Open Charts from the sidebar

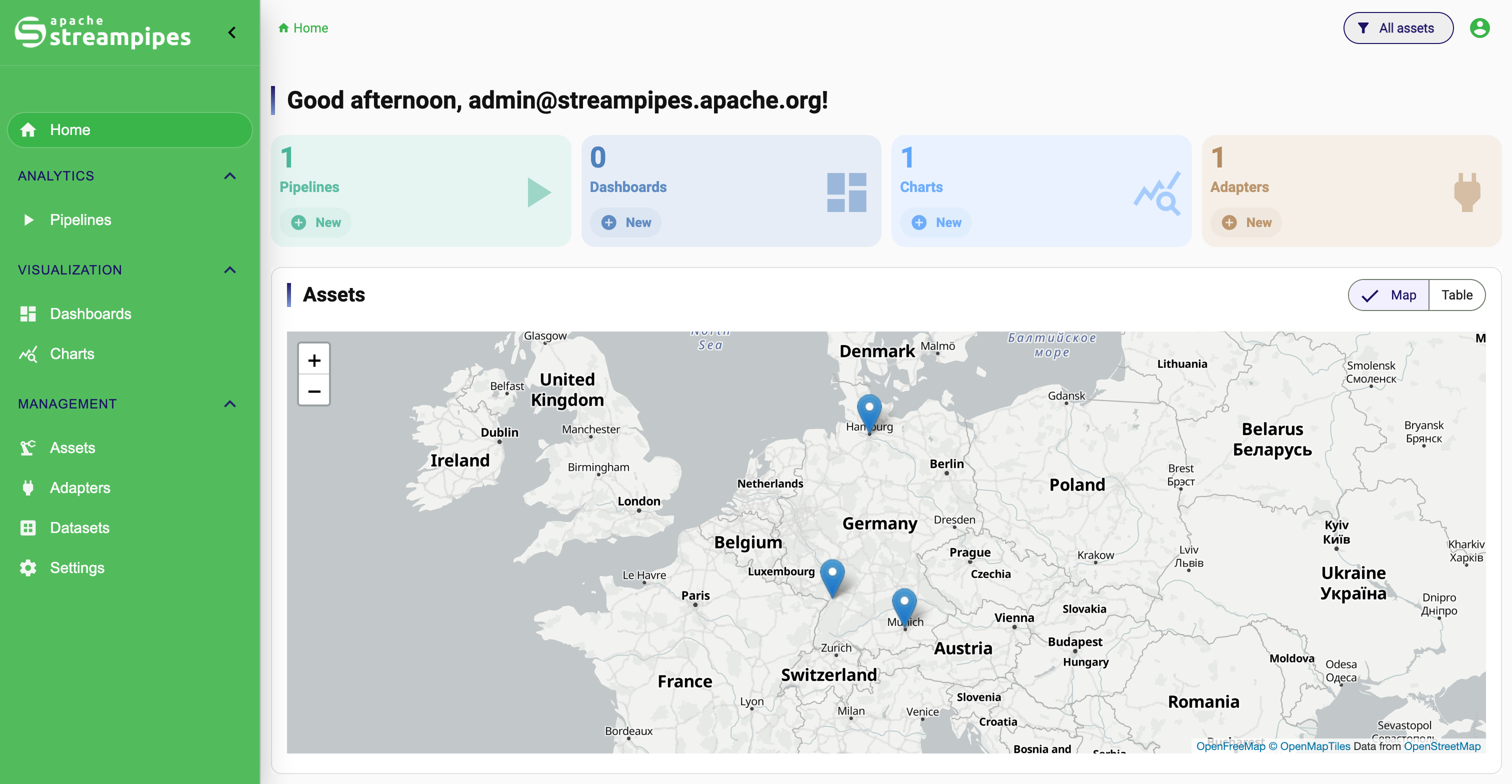point(129,354)
